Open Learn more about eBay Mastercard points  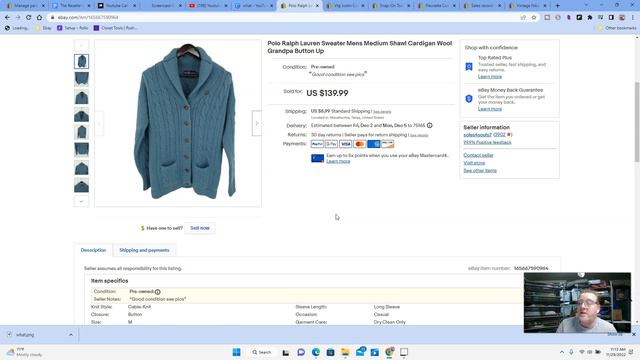pos(338,161)
